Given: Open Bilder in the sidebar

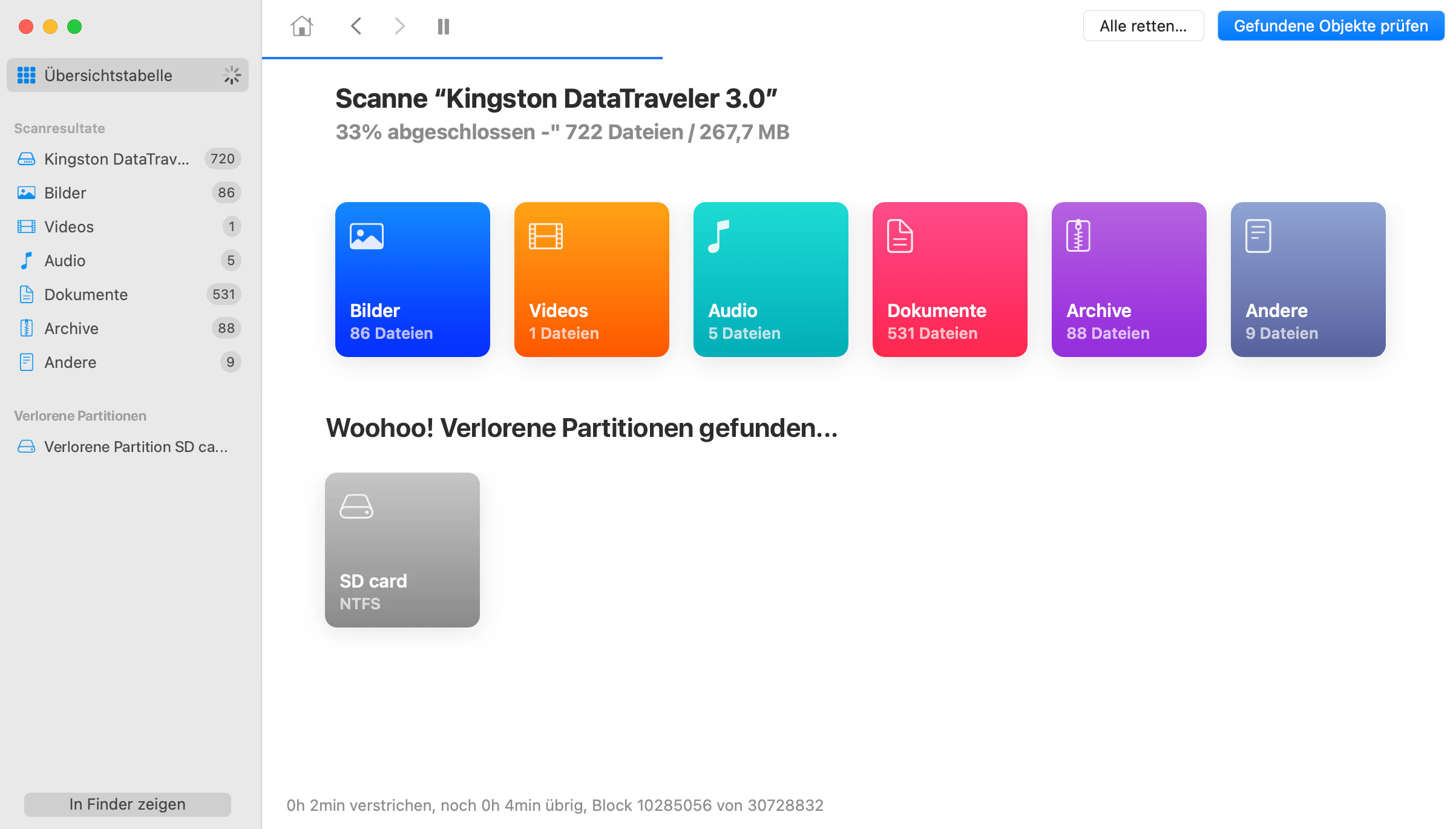Looking at the screenshot, I should (x=128, y=192).
